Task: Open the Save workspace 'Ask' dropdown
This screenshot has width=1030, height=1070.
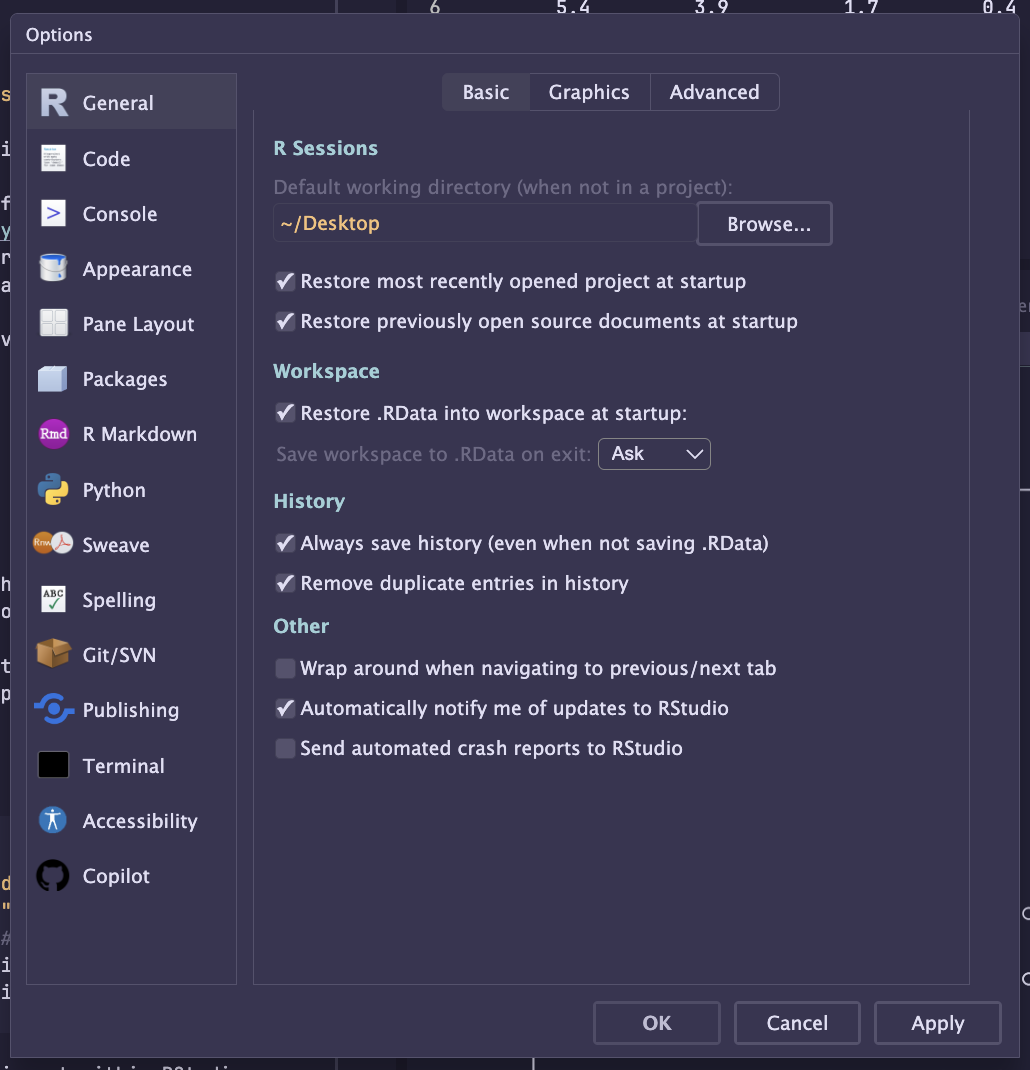Action: pyautogui.click(x=654, y=454)
